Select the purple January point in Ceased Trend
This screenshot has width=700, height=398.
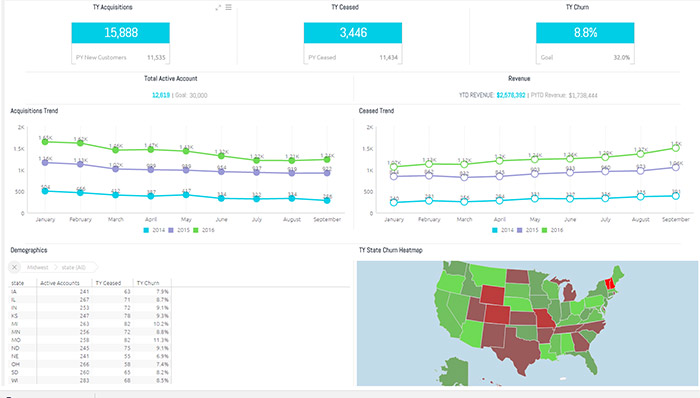pyautogui.click(x=394, y=176)
